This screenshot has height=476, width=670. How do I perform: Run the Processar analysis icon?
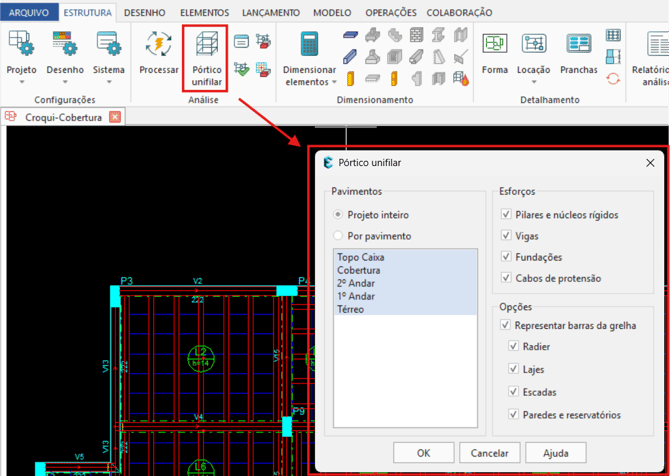point(159,44)
